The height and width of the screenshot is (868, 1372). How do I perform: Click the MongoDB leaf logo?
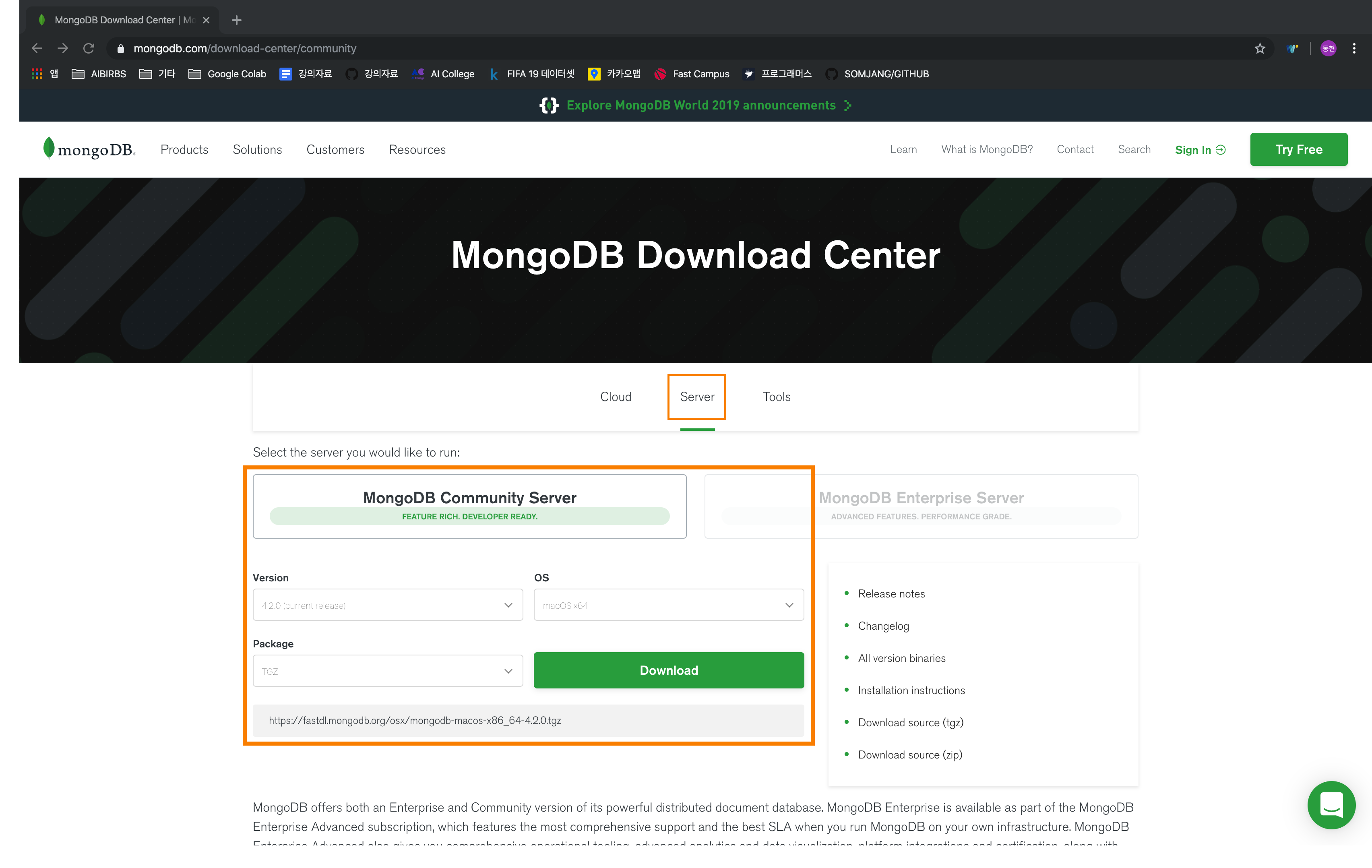89,149
